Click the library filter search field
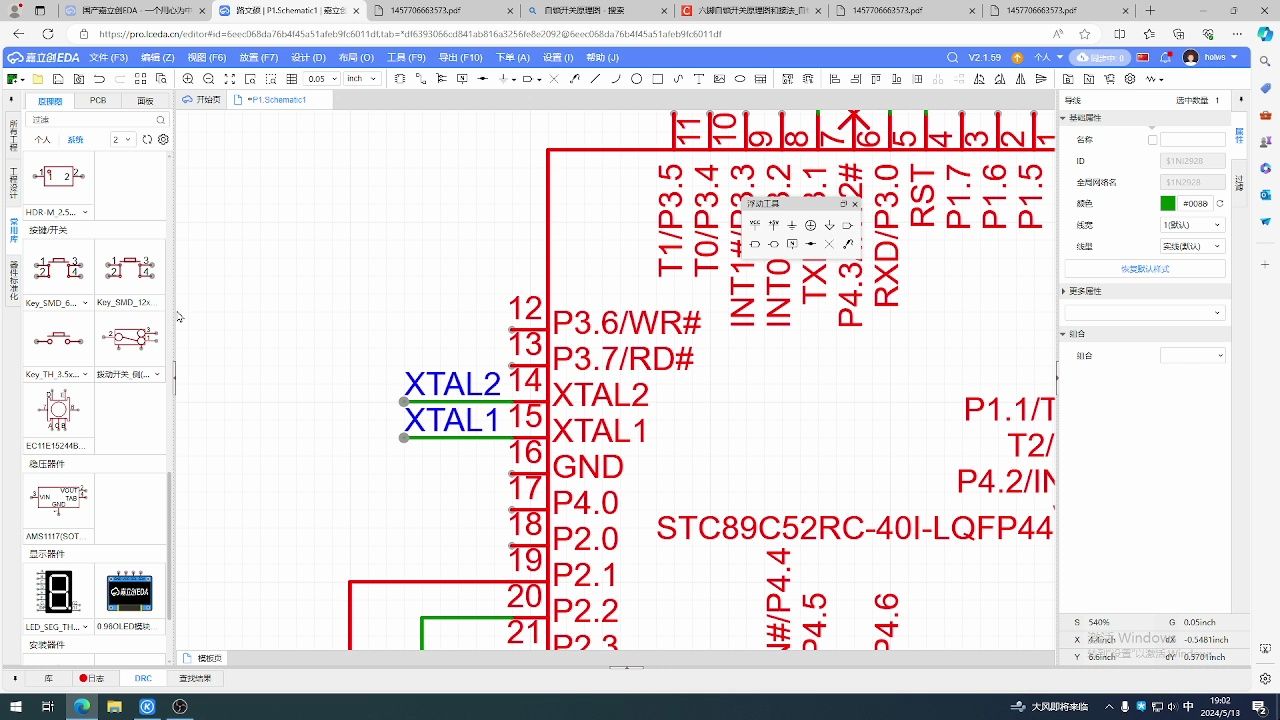This screenshot has height=720, width=1280. click(95, 119)
